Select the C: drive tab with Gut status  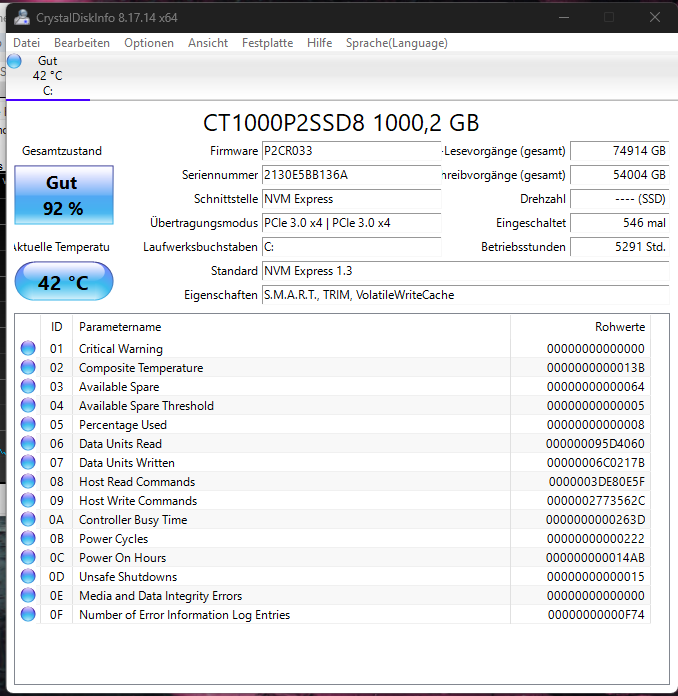click(48, 76)
